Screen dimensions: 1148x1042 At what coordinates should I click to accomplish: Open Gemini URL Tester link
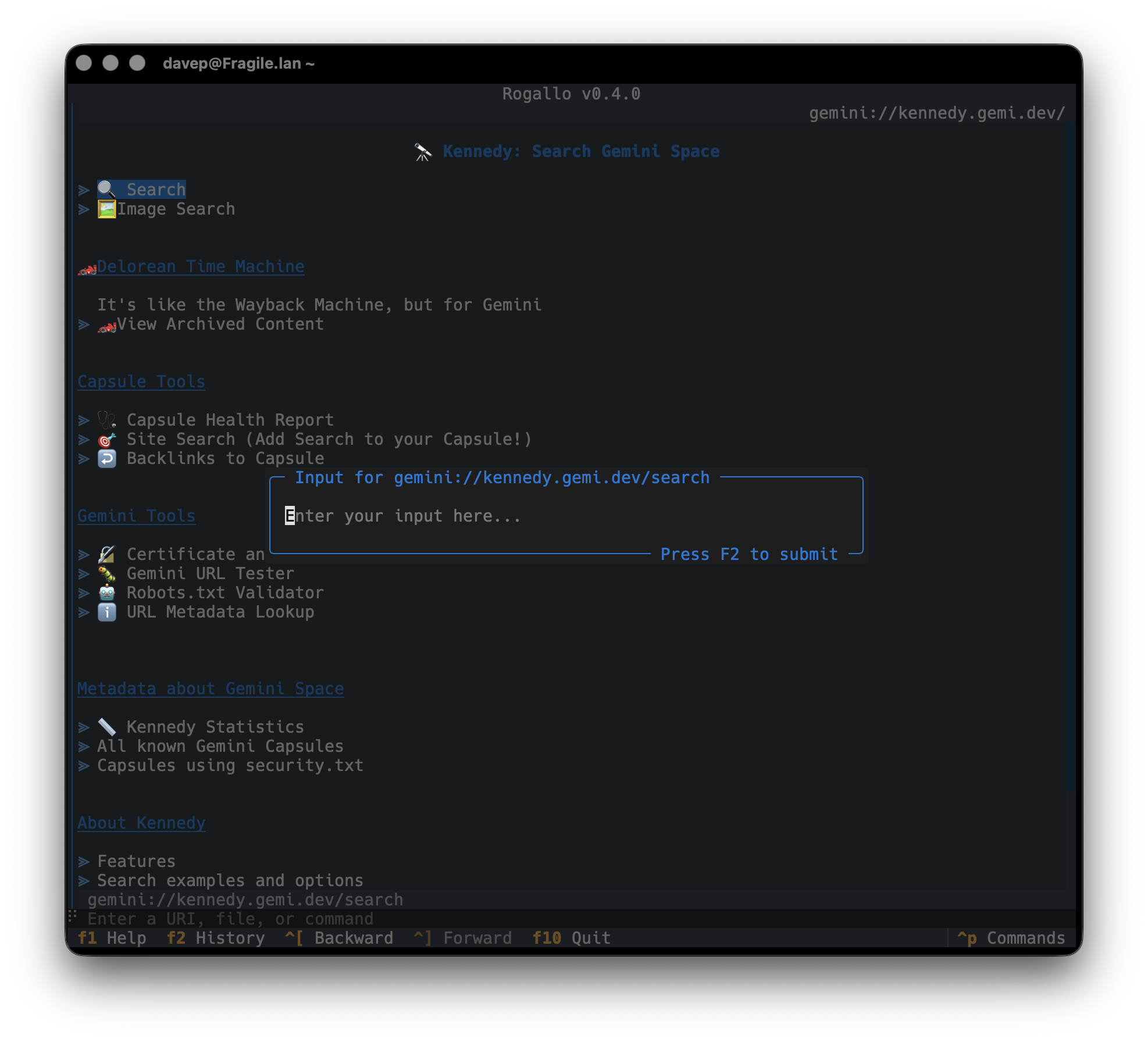pos(196,573)
